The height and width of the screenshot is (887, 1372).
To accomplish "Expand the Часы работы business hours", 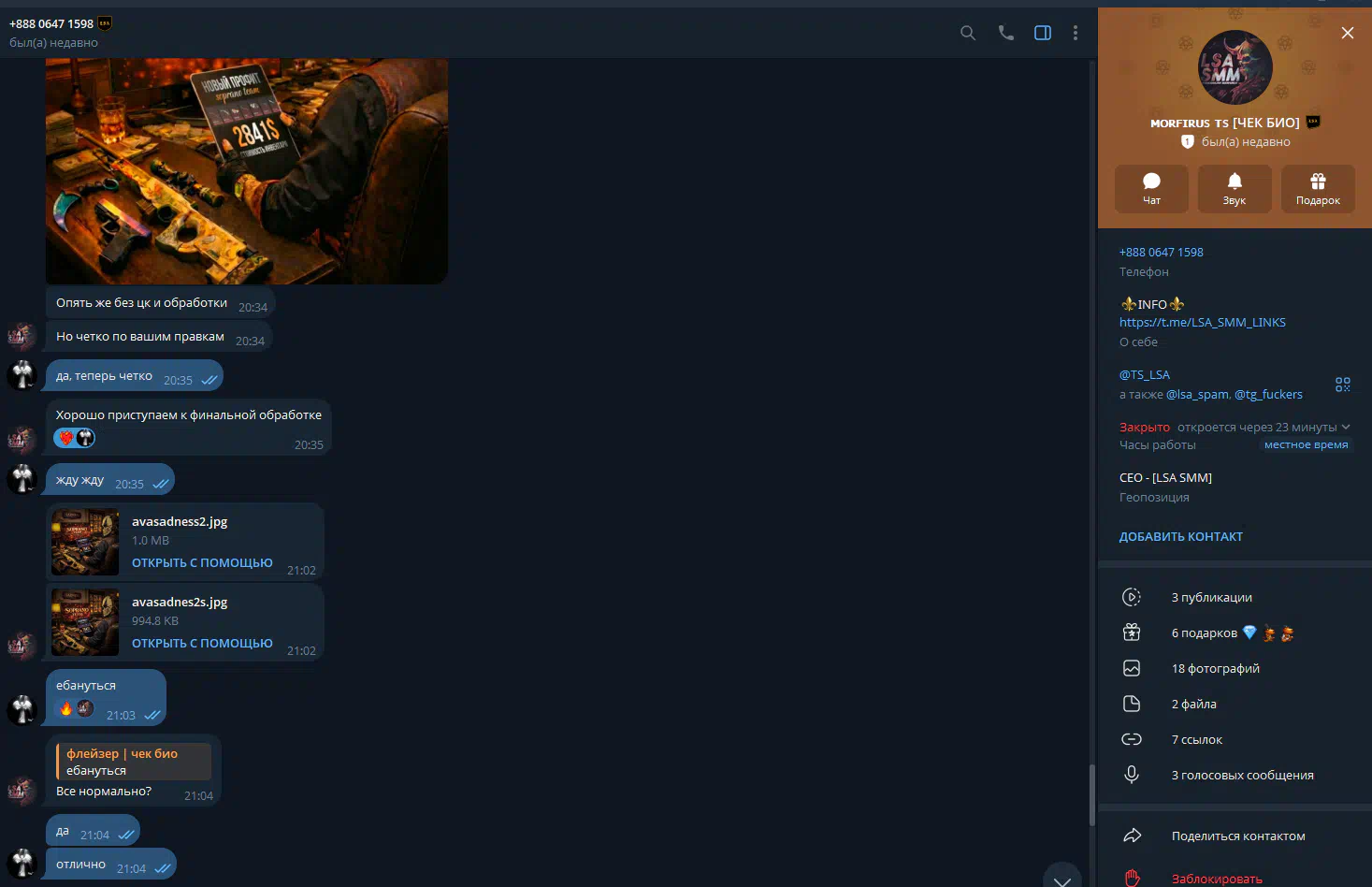I will 1345,428.
